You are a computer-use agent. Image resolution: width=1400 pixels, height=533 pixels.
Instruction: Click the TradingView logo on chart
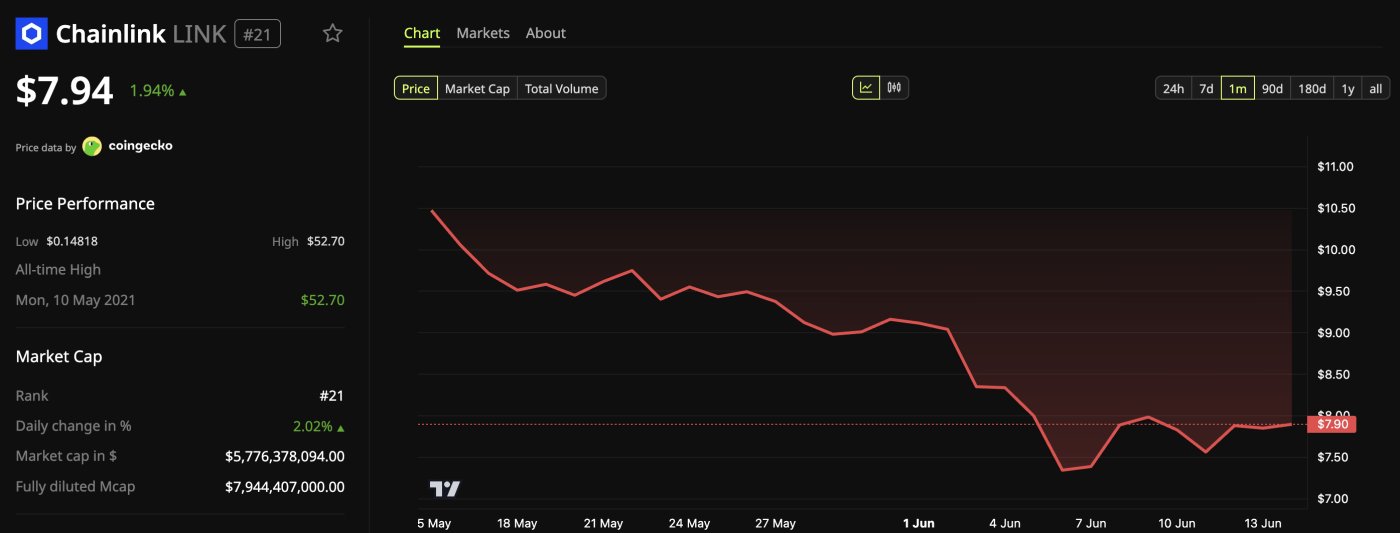pyautogui.click(x=445, y=489)
